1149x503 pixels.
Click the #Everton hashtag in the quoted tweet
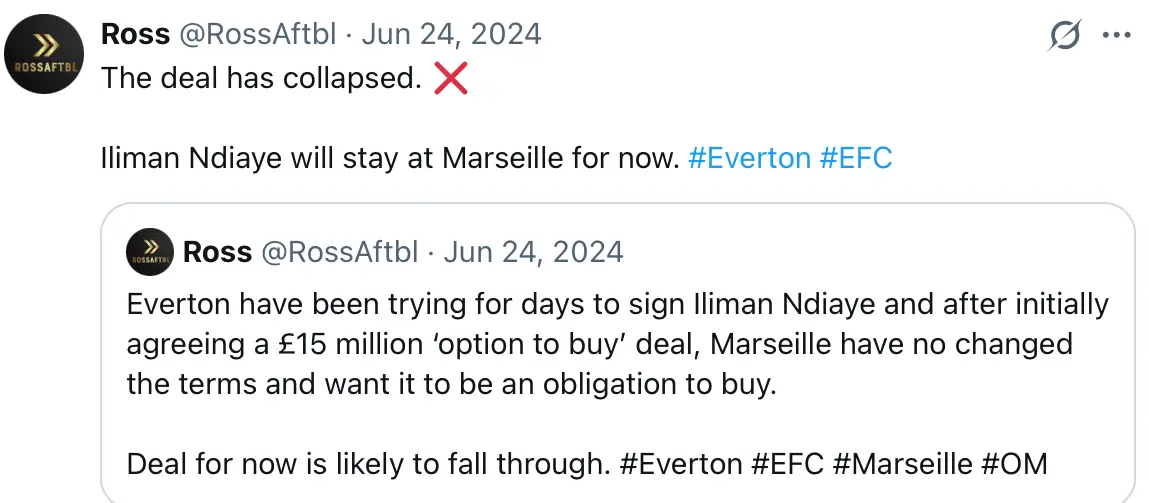click(x=681, y=464)
